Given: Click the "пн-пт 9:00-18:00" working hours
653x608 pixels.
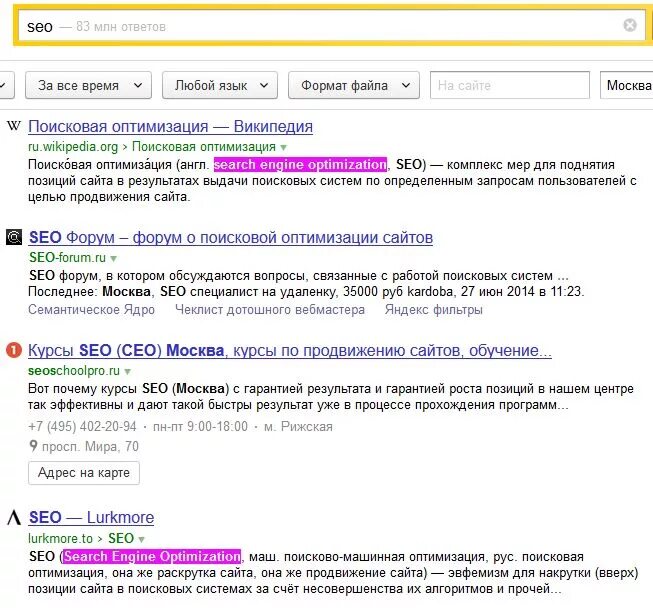Looking at the screenshot, I should [200, 426].
